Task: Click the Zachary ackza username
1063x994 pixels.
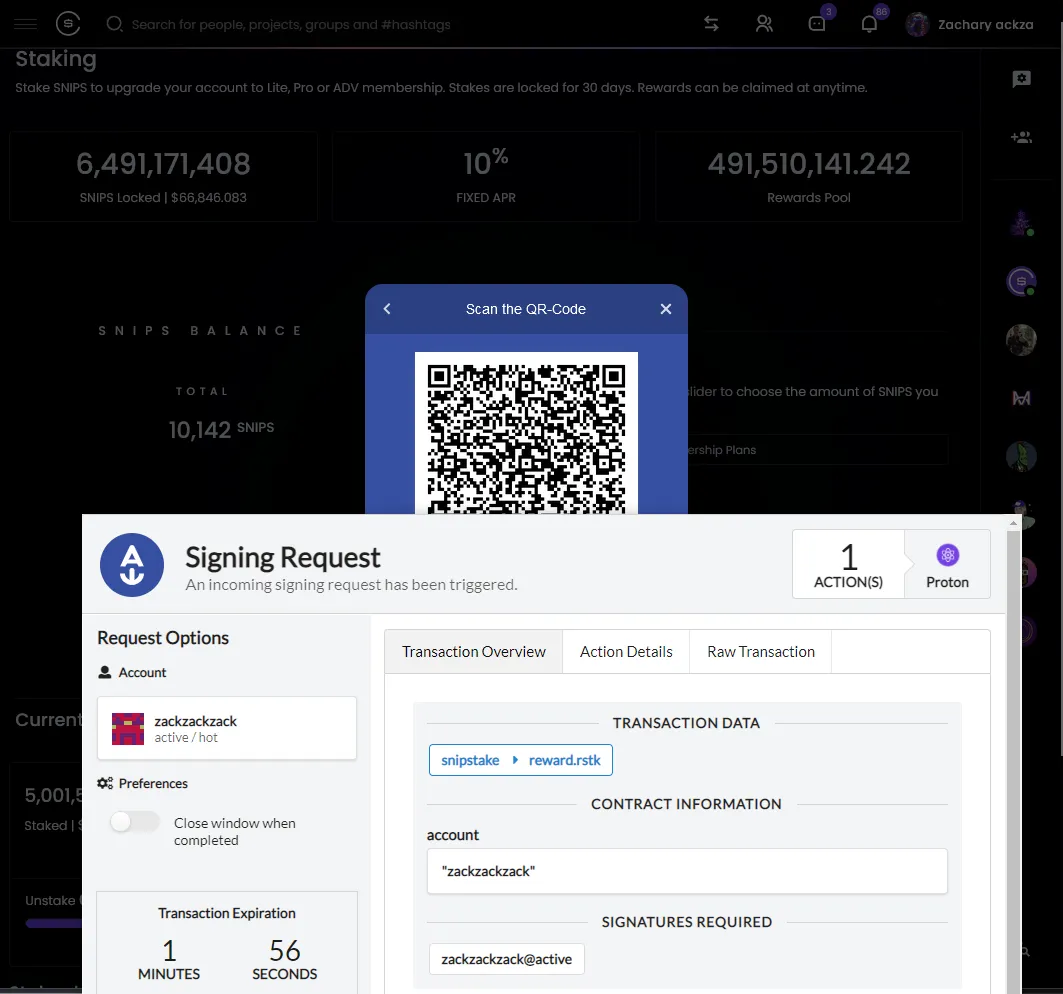Action: (x=986, y=24)
